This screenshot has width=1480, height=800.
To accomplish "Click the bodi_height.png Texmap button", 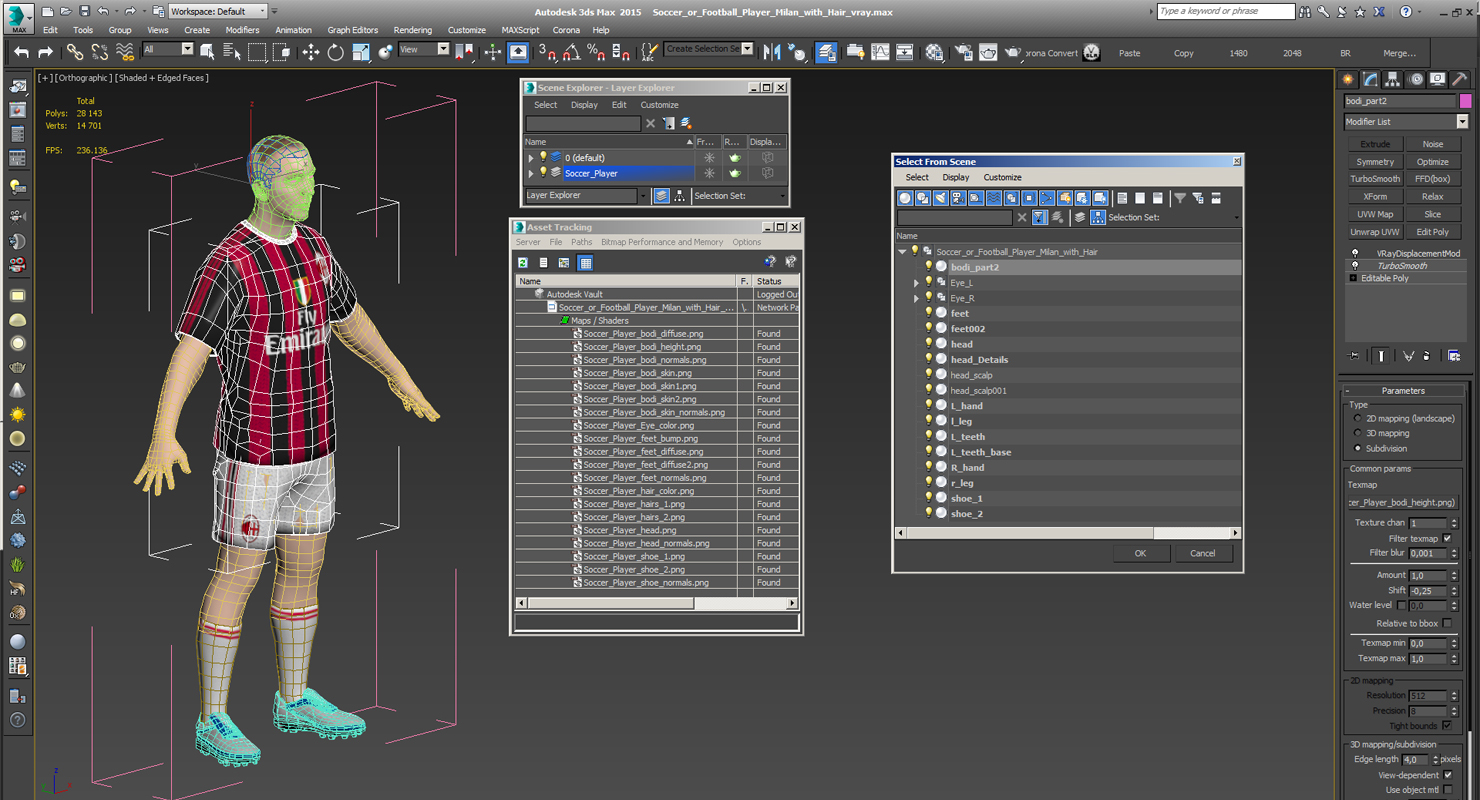I will click(x=1402, y=502).
